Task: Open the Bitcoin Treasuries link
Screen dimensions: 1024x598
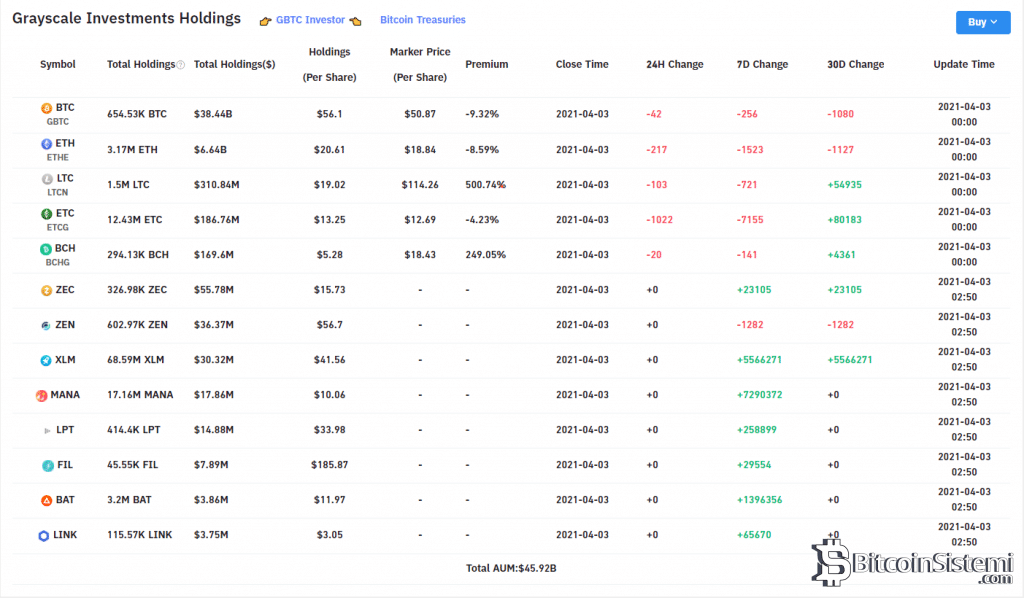Action: [x=422, y=20]
